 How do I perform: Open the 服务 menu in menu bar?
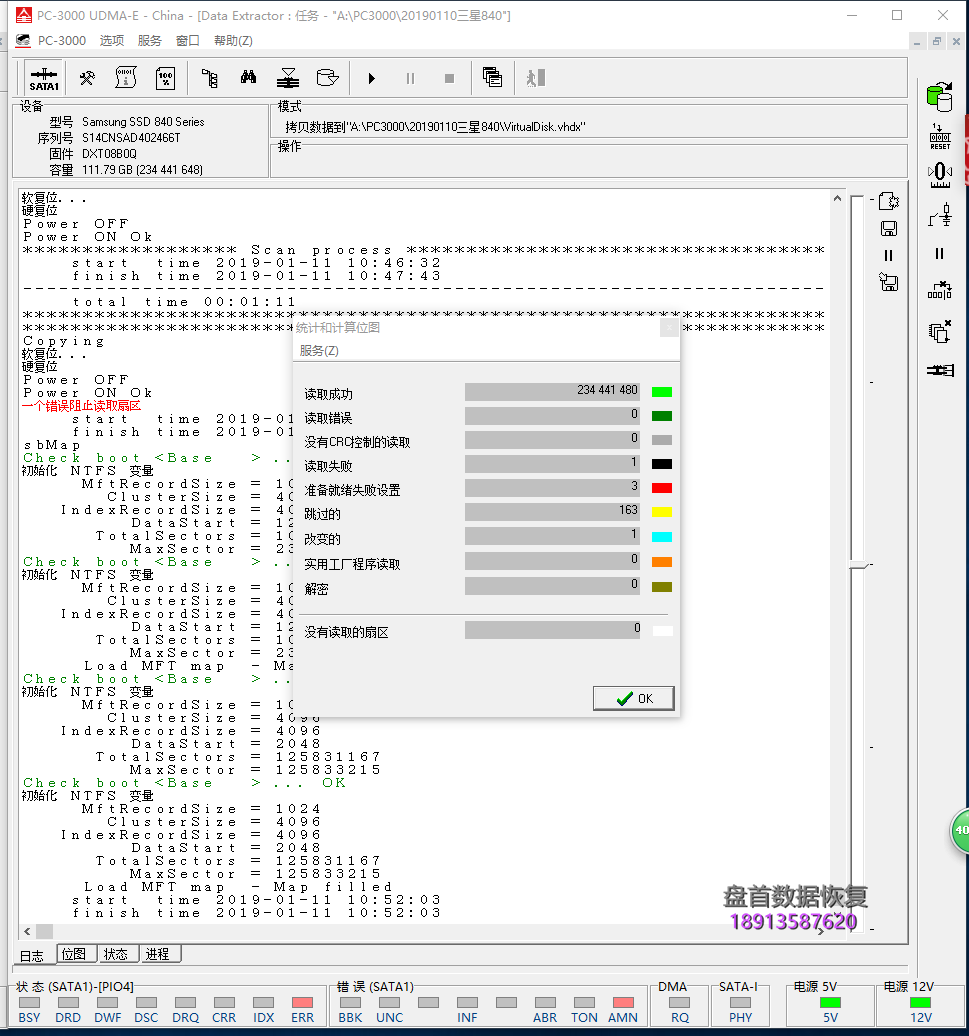point(150,41)
